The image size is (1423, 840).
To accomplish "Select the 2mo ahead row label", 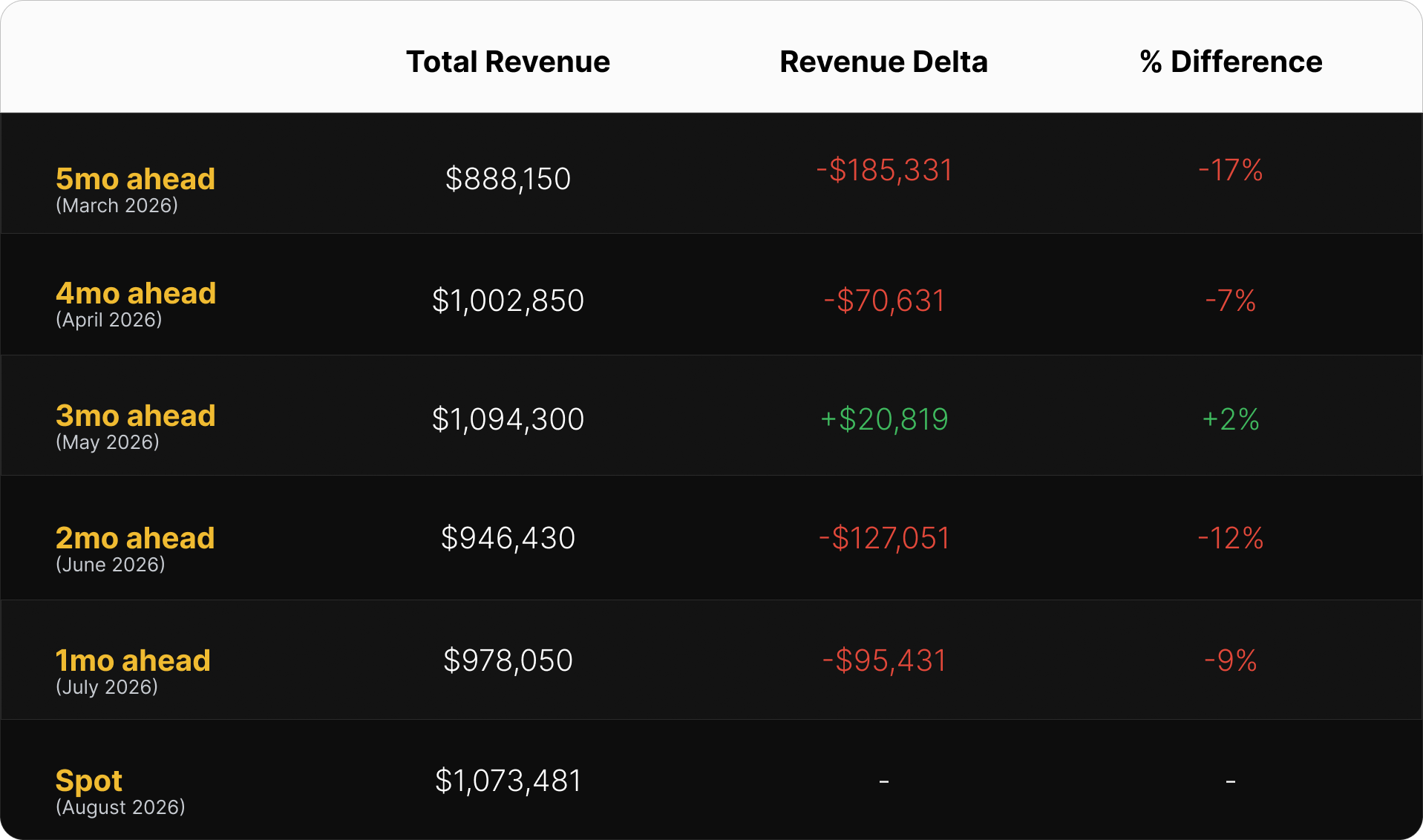I will tap(135, 538).
